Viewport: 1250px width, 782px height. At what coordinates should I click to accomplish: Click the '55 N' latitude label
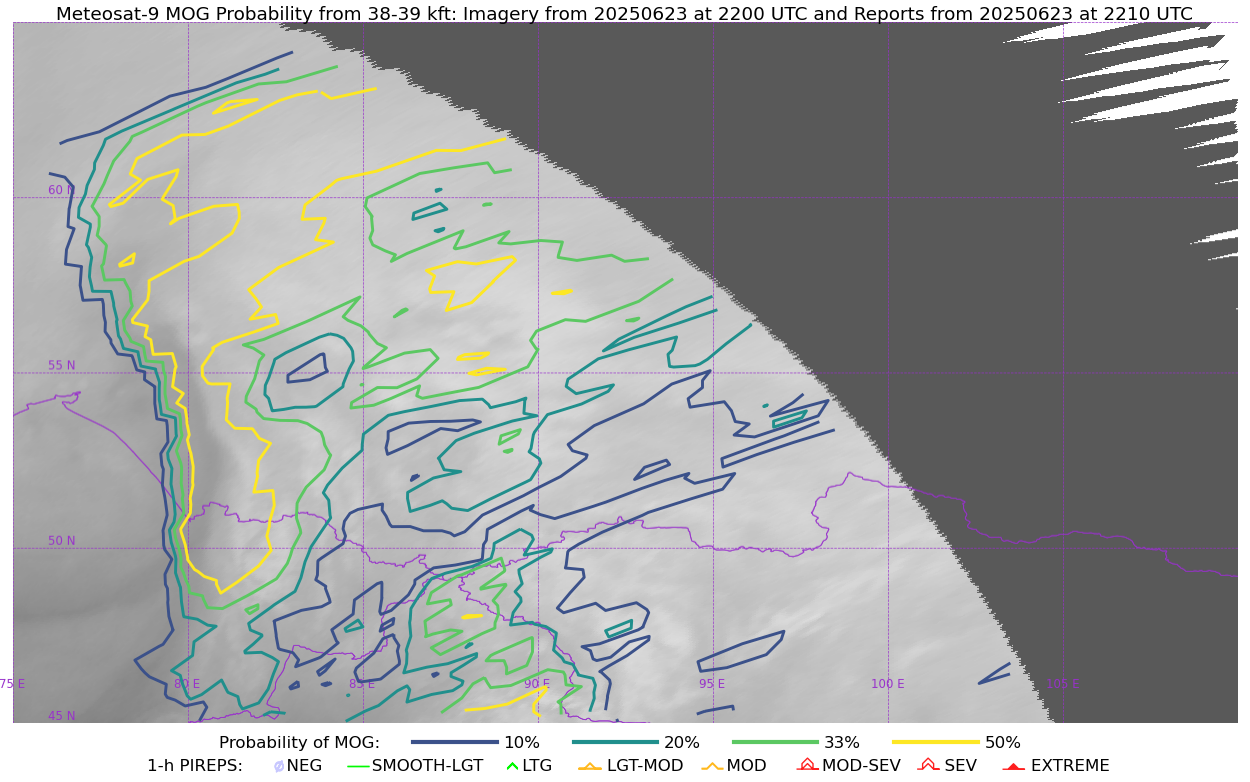pos(61,366)
